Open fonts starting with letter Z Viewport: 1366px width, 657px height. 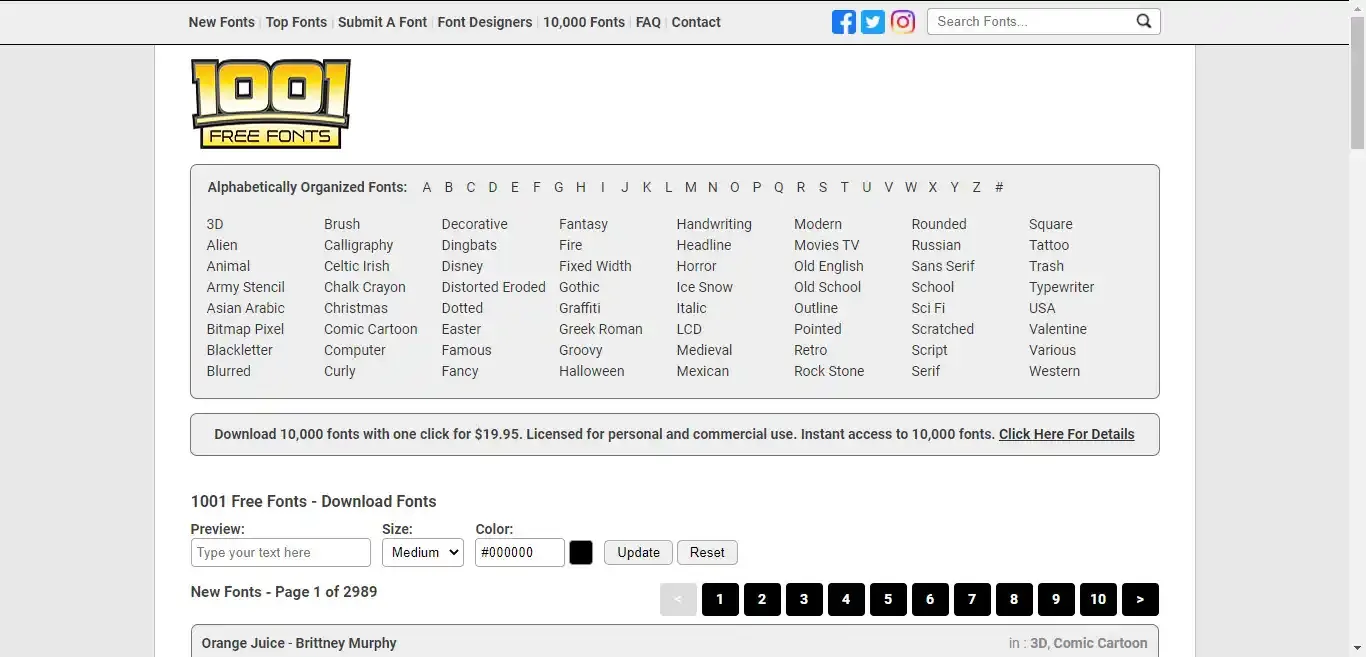[x=976, y=187]
